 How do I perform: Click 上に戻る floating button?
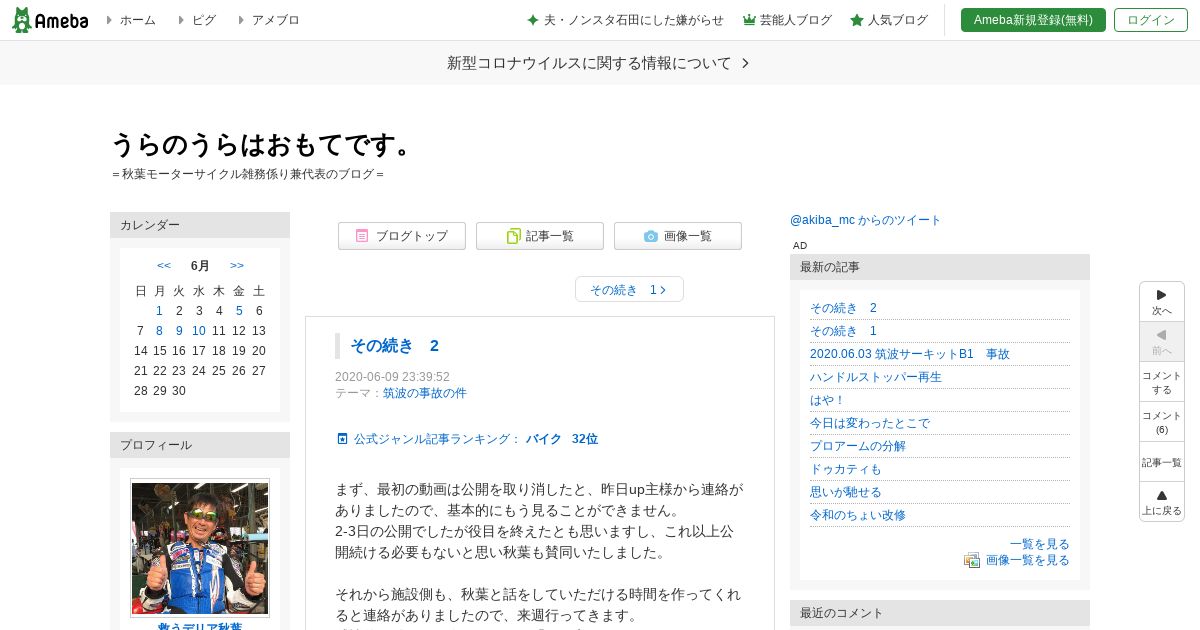pyautogui.click(x=1162, y=502)
